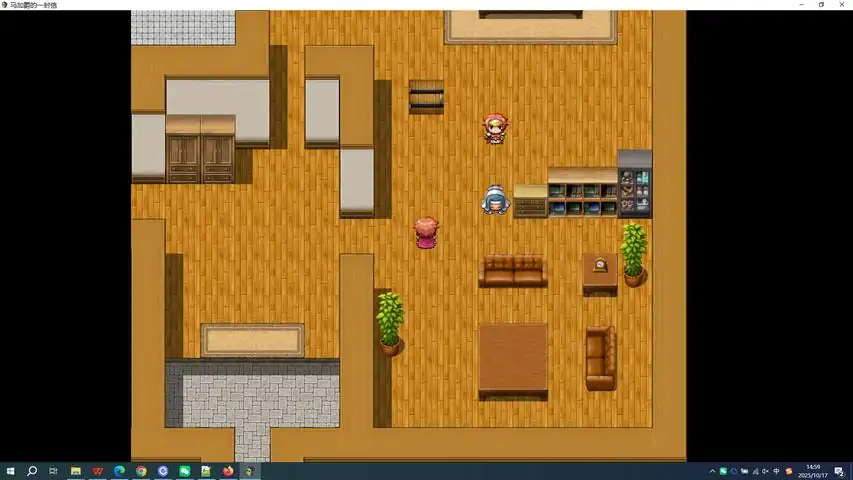This screenshot has width=853, height=480.
Task: Open the notification center
Action: (840, 471)
